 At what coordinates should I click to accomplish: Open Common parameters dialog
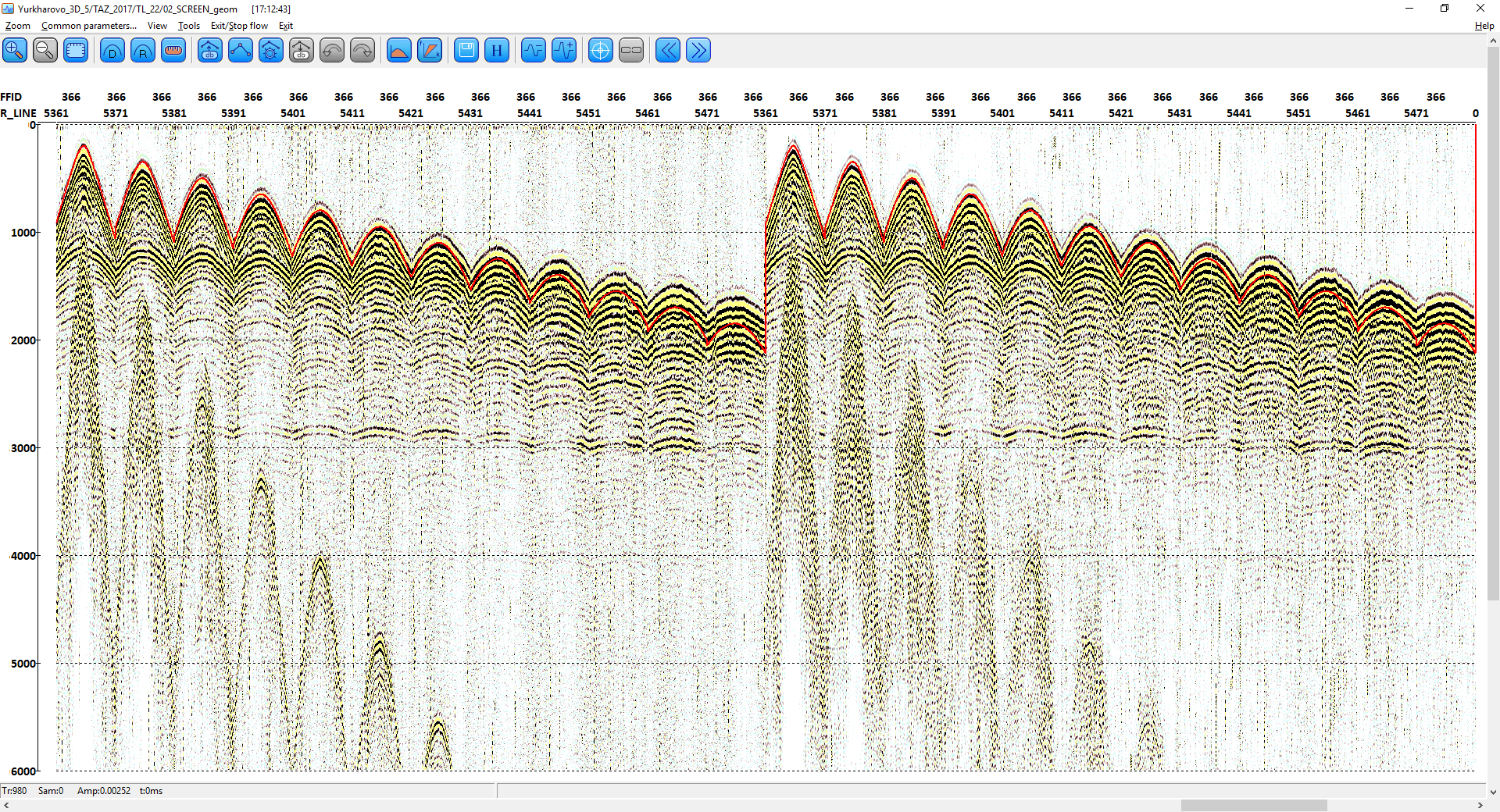tap(89, 26)
